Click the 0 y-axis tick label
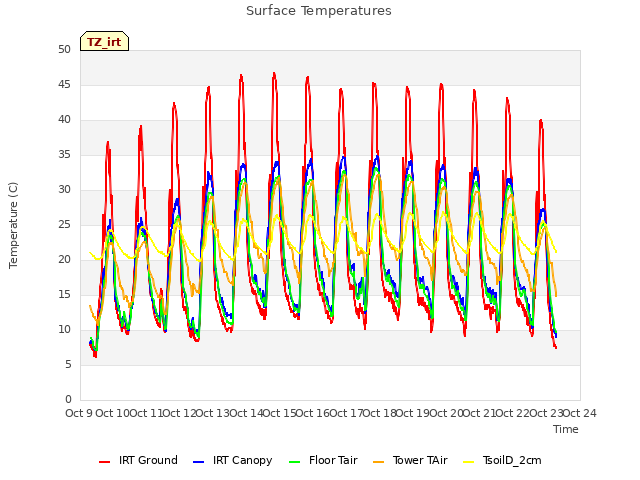Screen dimensions: 640x480 [x=68, y=400]
